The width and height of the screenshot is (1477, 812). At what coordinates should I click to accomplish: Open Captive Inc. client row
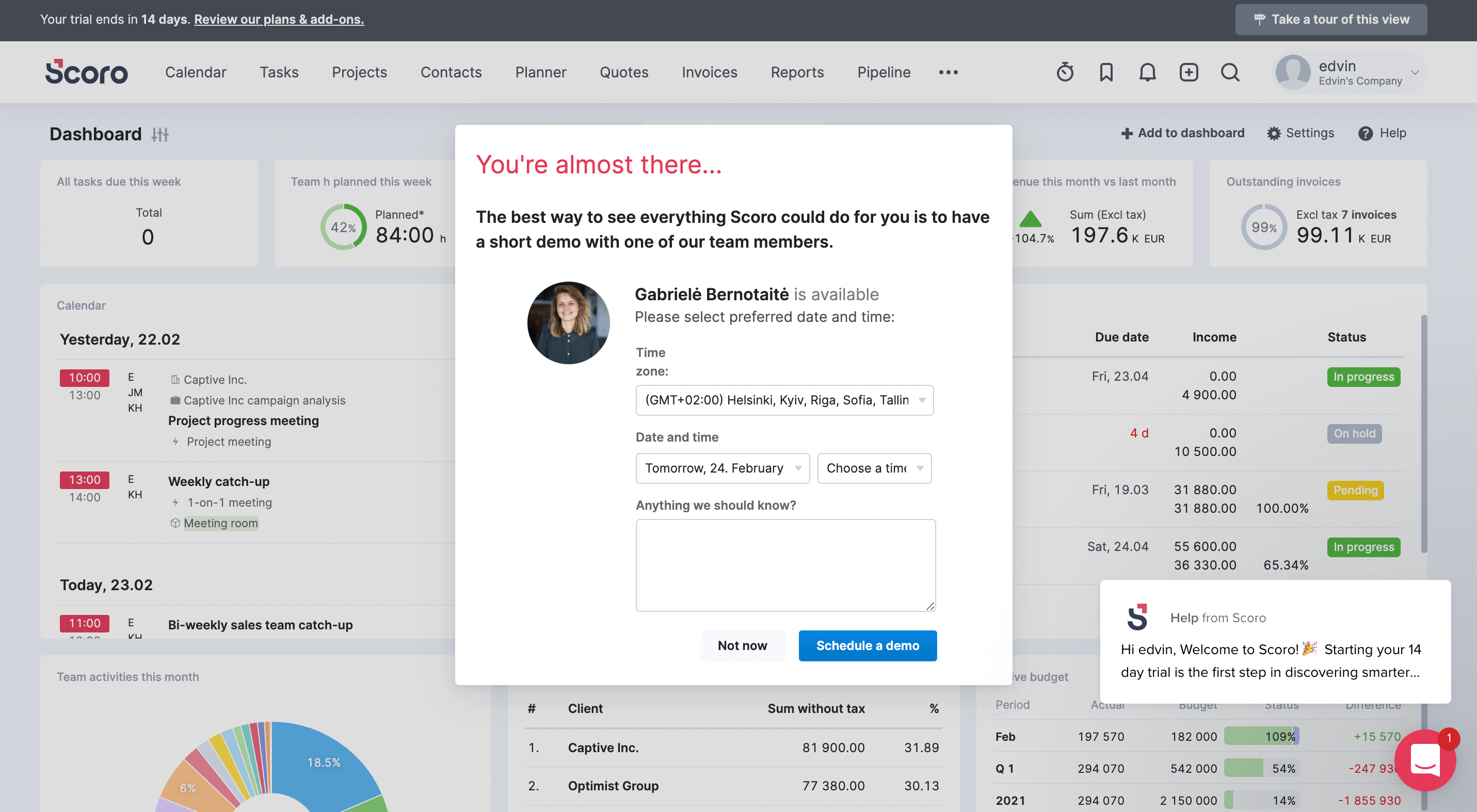[x=733, y=748]
